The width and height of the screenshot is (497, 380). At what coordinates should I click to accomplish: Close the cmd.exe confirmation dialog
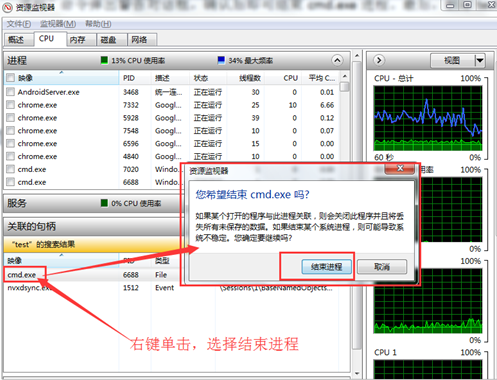[x=400, y=169]
